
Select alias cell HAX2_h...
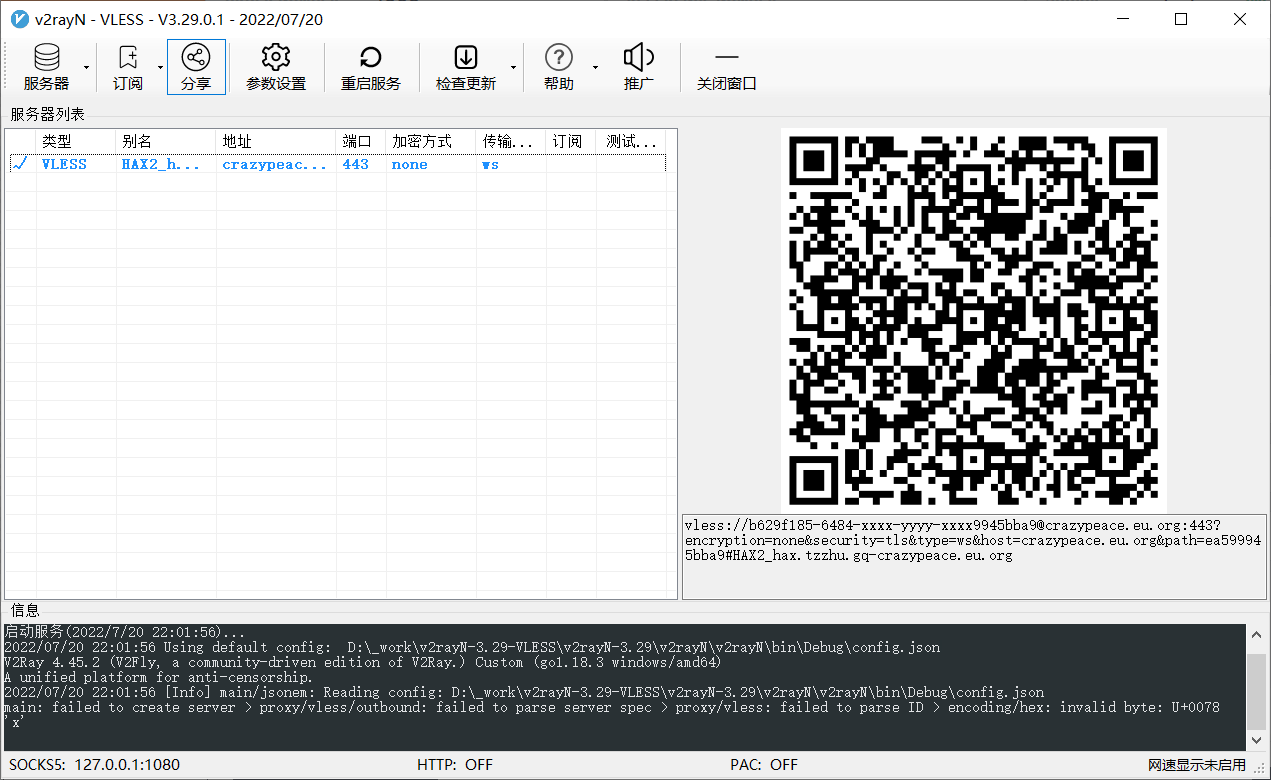(161, 164)
